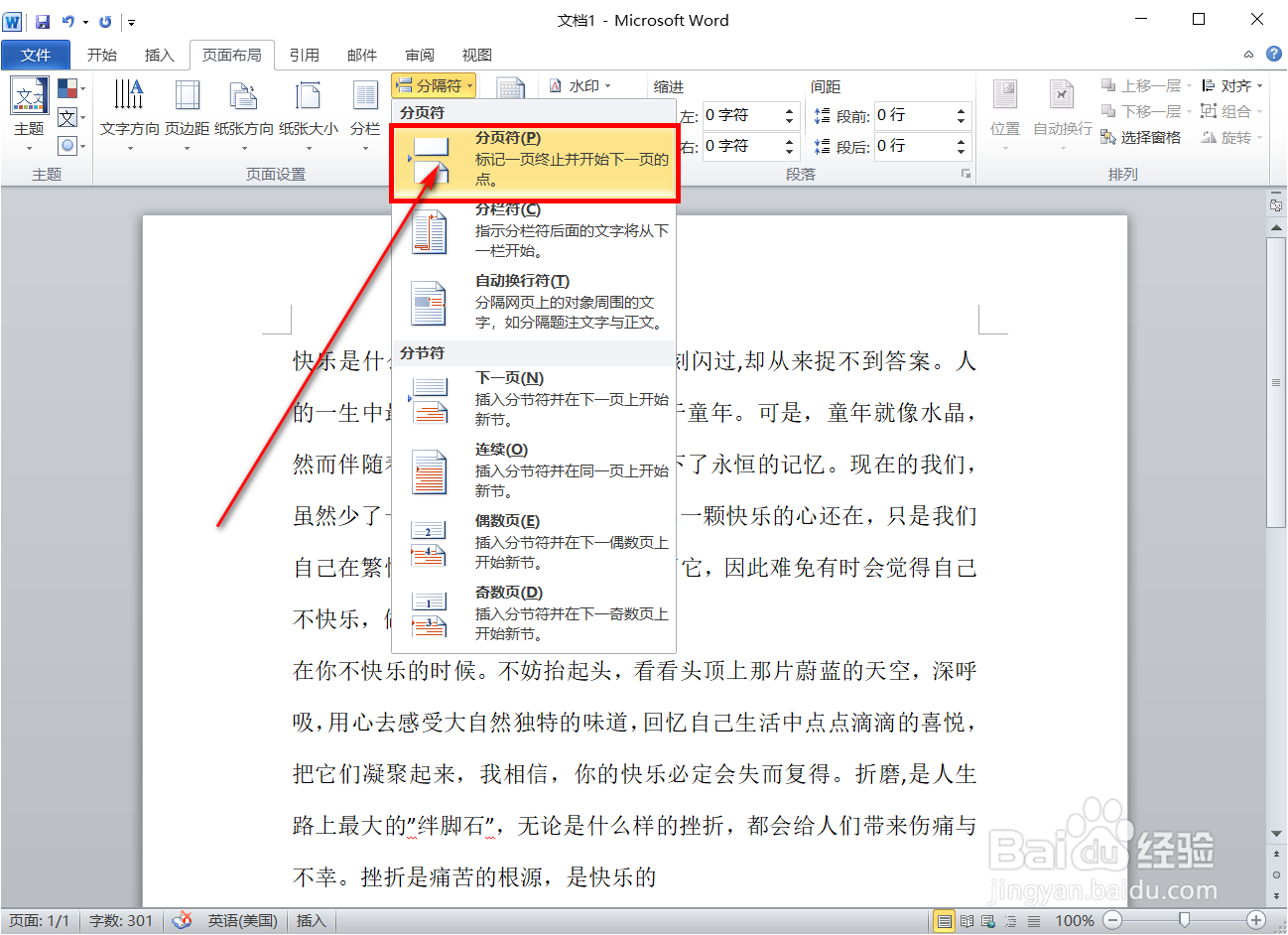Switch to draft view icon
This screenshot has width=1288, height=935.
(x=1034, y=921)
